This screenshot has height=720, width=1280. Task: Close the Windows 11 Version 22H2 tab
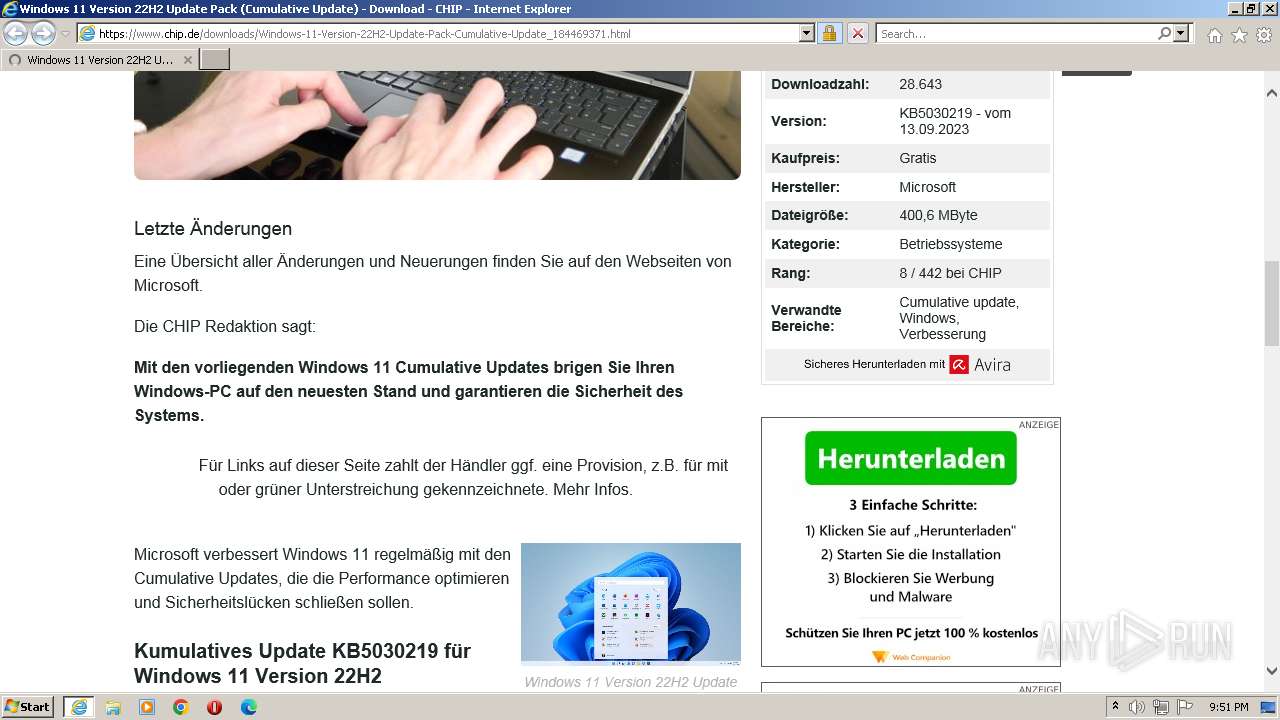[x=188, y=60]
